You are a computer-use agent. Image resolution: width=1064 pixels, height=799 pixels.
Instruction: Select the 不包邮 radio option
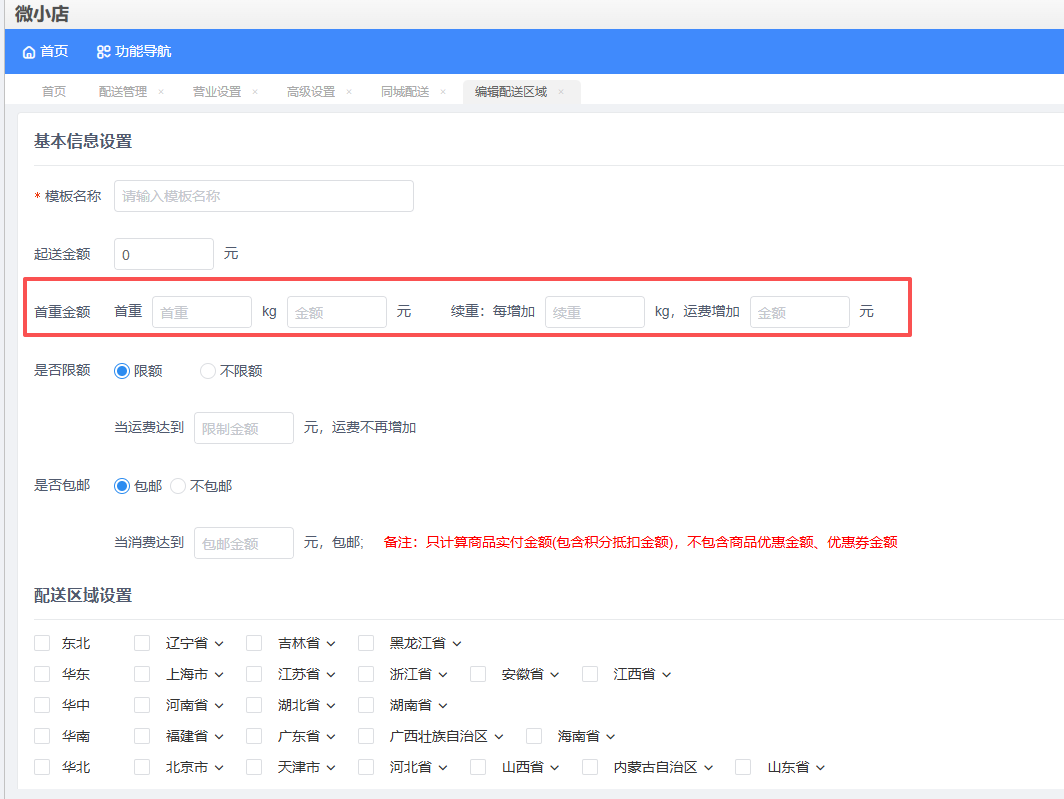178,486
